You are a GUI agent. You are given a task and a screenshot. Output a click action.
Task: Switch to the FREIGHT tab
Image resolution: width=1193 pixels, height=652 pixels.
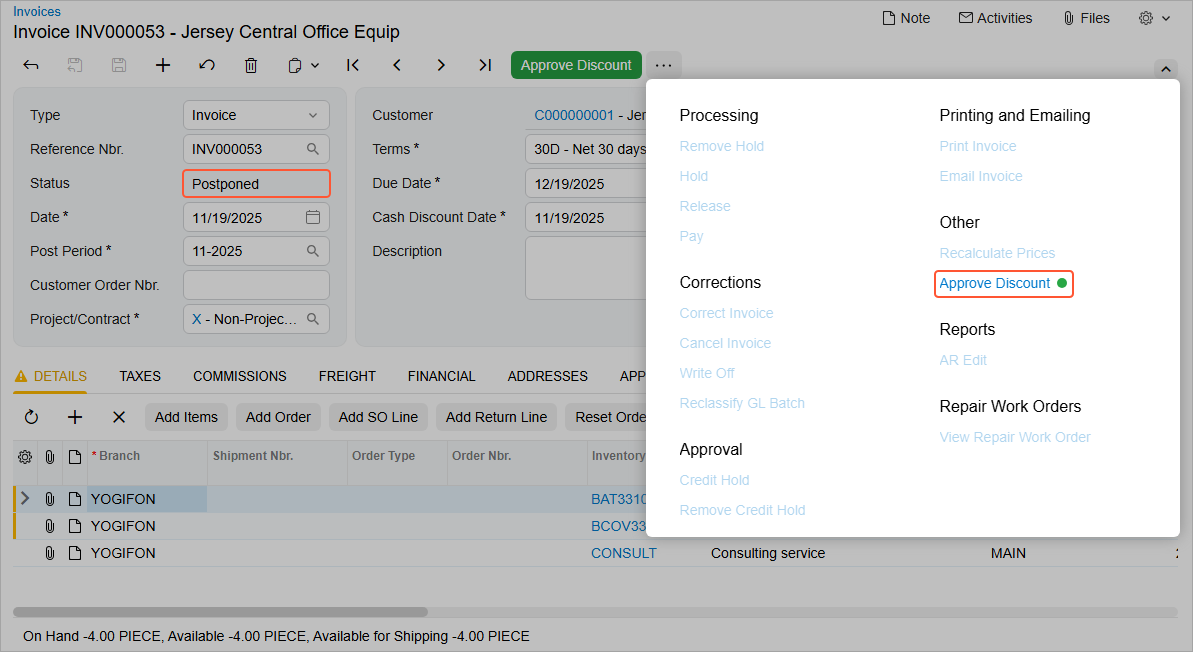tap(347, 376)
